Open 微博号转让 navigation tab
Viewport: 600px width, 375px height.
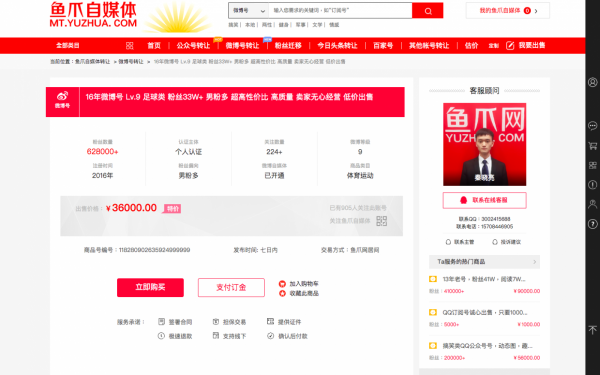pyautogui.click(x=242, y=46)
